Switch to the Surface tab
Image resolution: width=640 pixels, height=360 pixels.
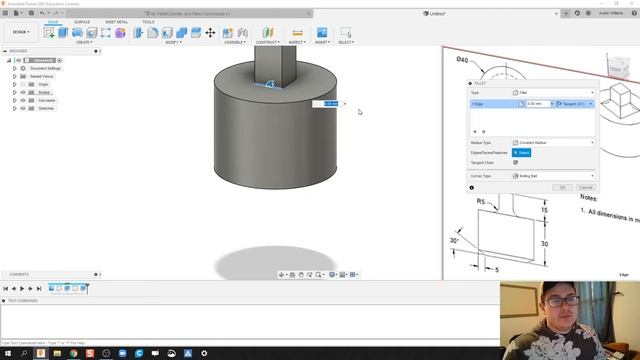pyautogui.click(x=82, y=22)
